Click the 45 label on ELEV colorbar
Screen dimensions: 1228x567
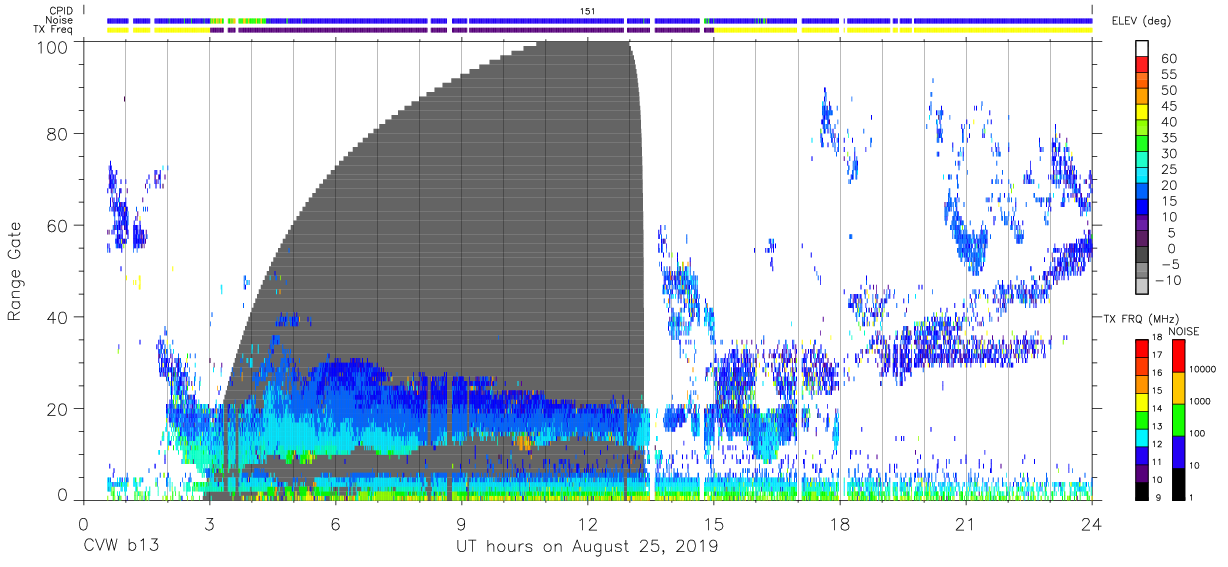click(1169, 105)
